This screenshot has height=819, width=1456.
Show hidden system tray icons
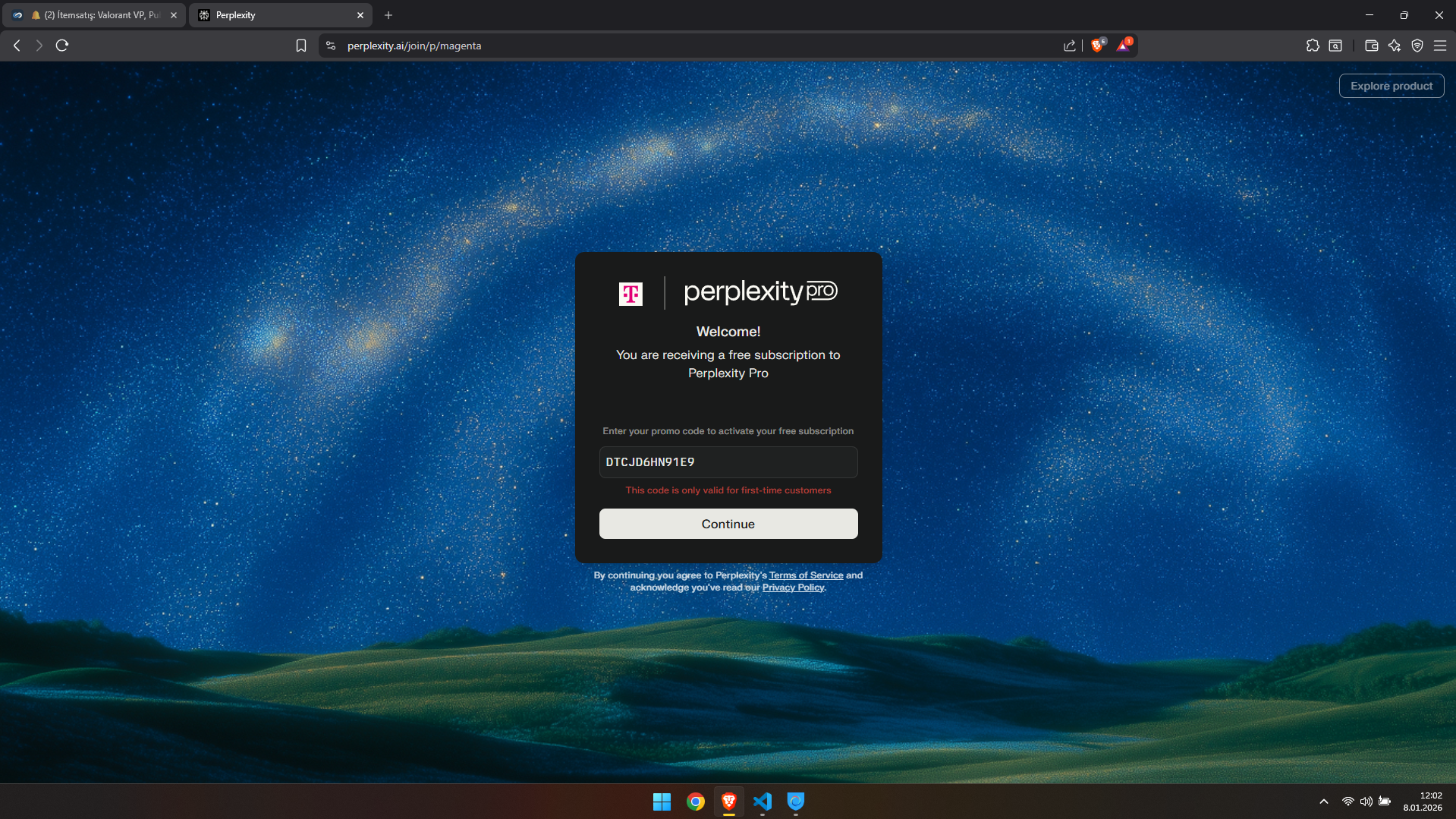(x=1324, y=802)
